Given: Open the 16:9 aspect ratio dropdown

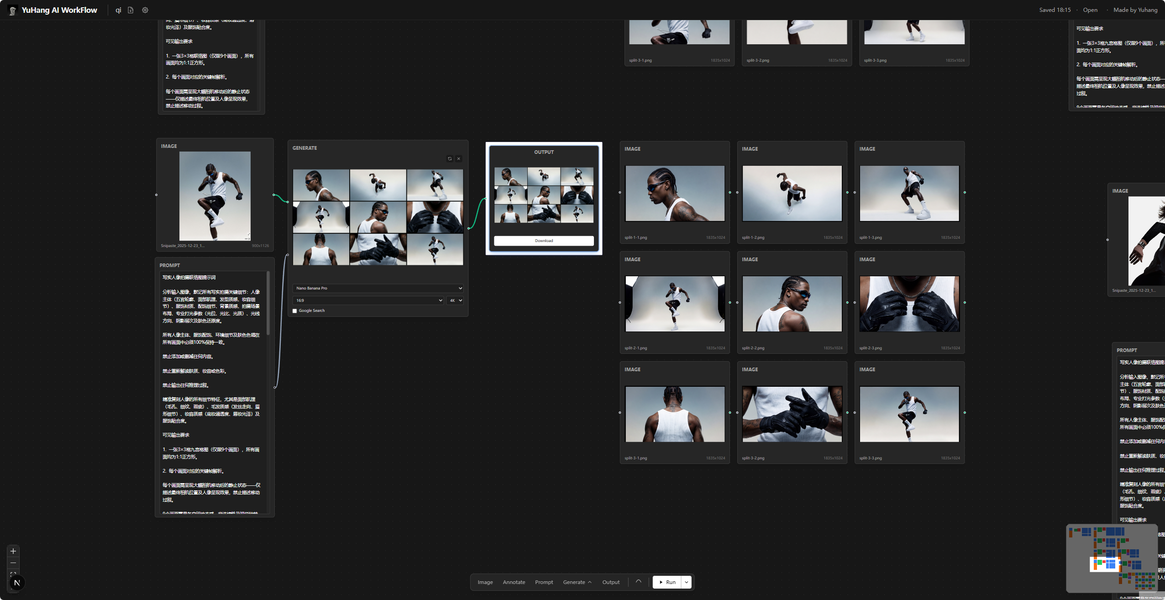Looking at the screenshot, I should pos(369,300).
